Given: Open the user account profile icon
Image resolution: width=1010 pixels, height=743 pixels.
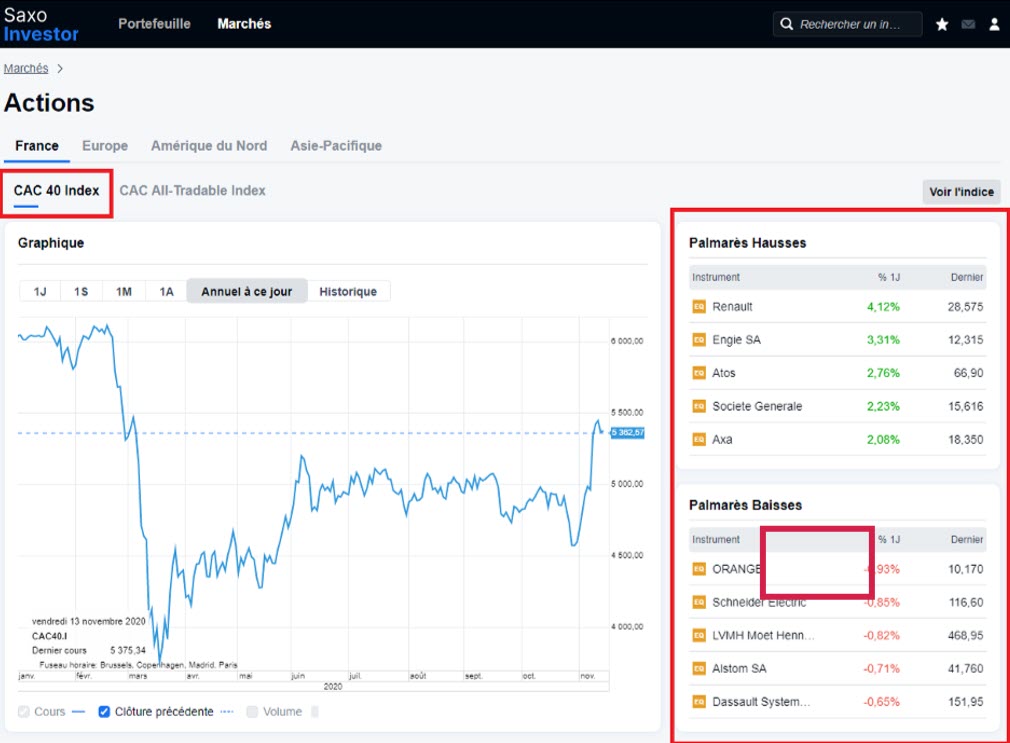Looking at the screenshot, I should (x=994, y=24).
